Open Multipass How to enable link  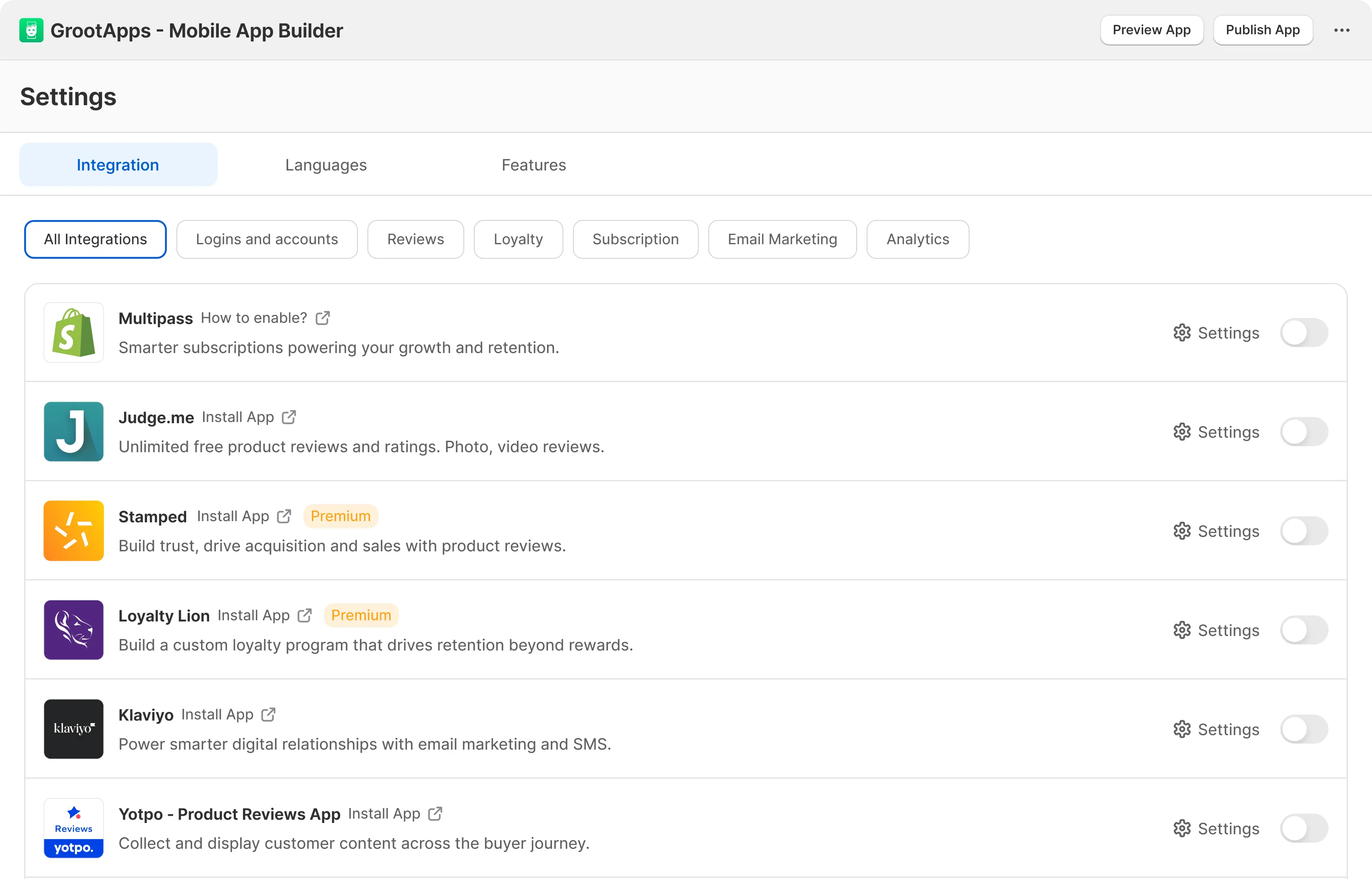pyautogui.click(x=254, y=318)
